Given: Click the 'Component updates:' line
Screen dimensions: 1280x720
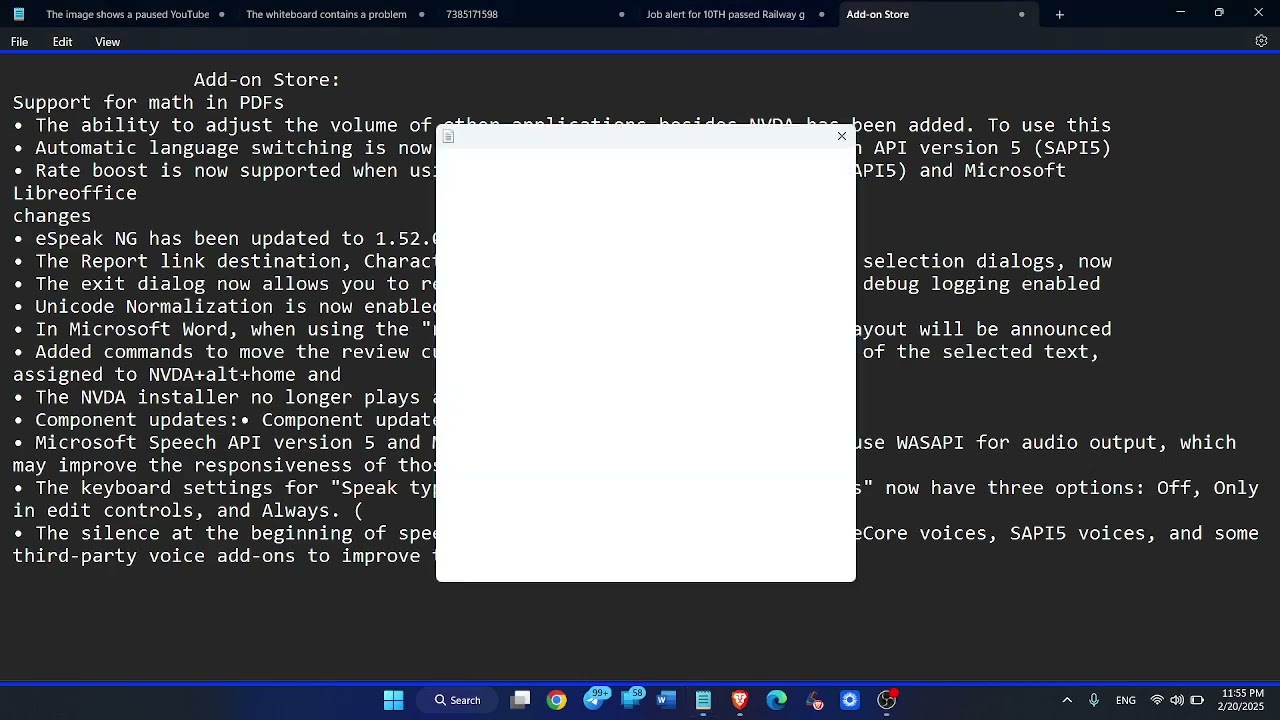Looking at the screenshot, I should pos(225,420).
